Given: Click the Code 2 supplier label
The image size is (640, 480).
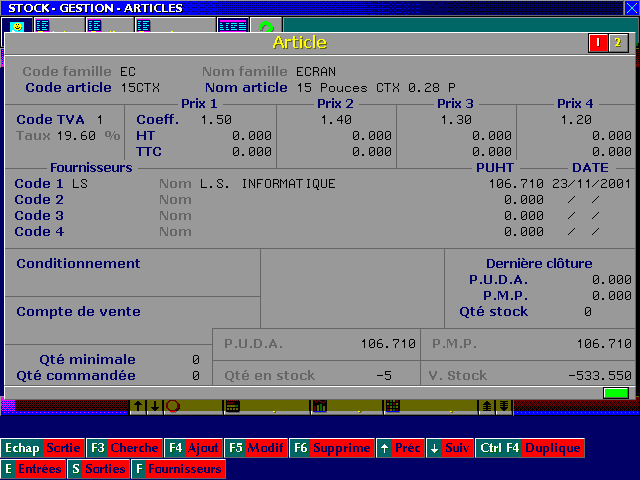Looking at the screenshot, I should (x=39, y=200).
